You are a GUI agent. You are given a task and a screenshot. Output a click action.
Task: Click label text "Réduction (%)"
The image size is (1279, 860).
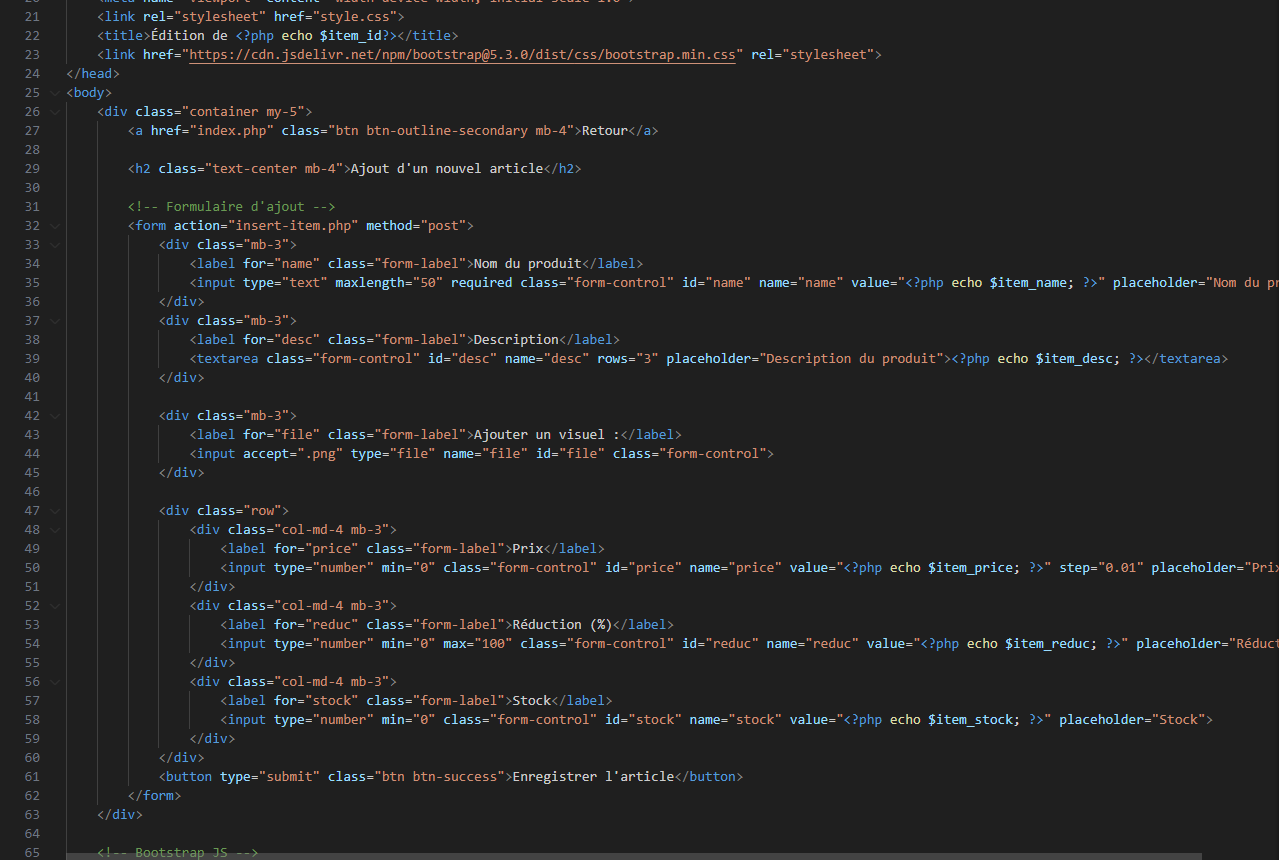562,625
